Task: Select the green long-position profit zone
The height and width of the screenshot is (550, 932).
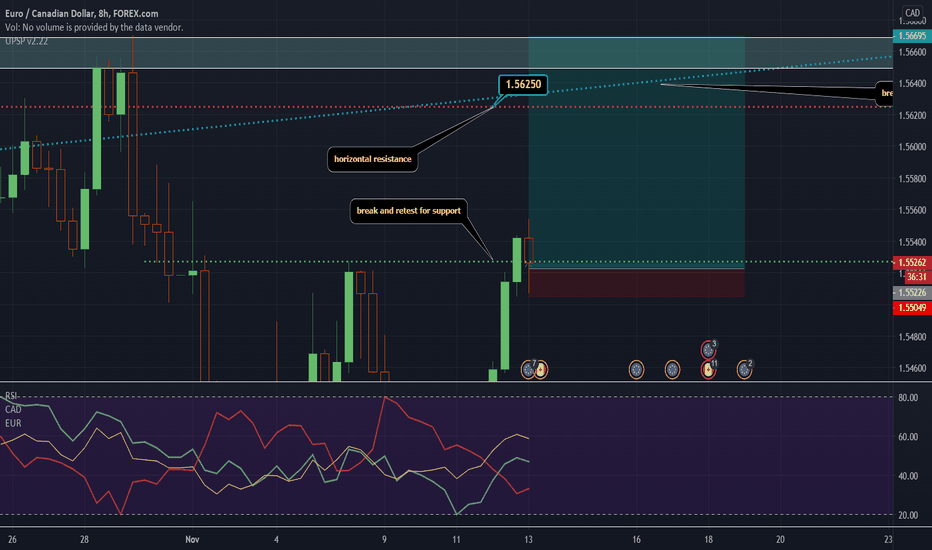Action: 637,153
